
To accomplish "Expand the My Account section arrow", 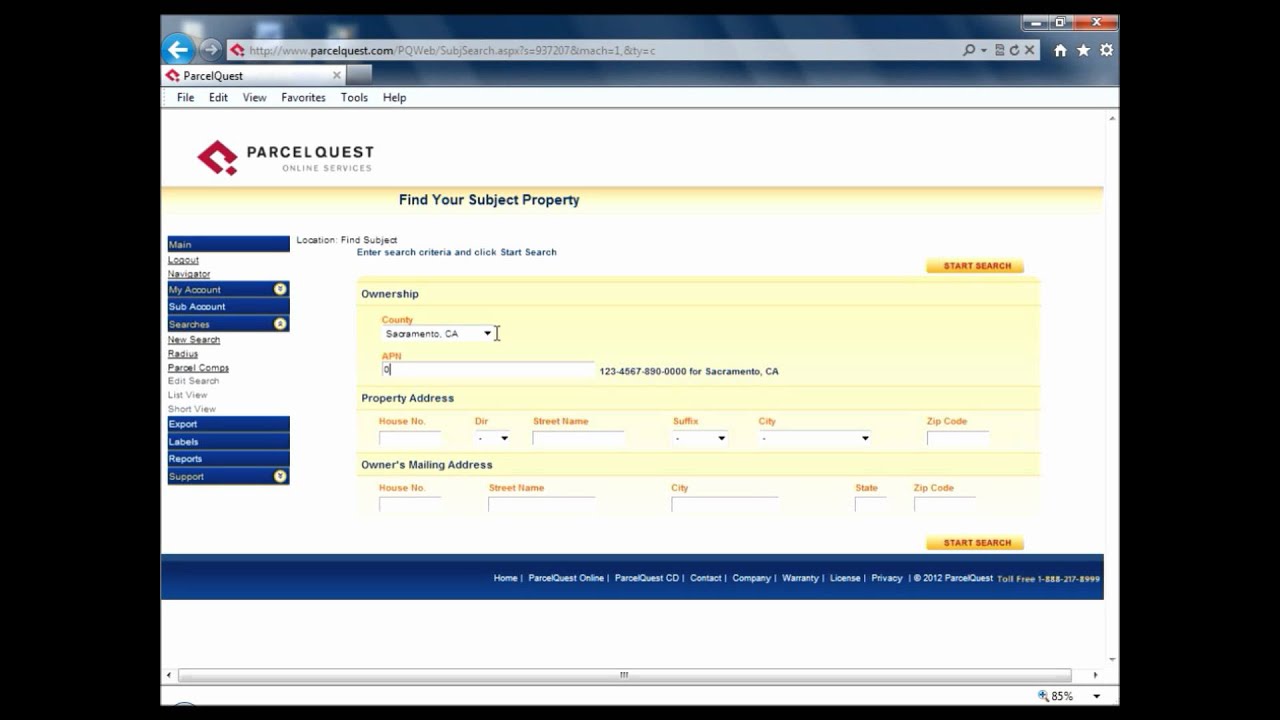I will coord(280,289).
